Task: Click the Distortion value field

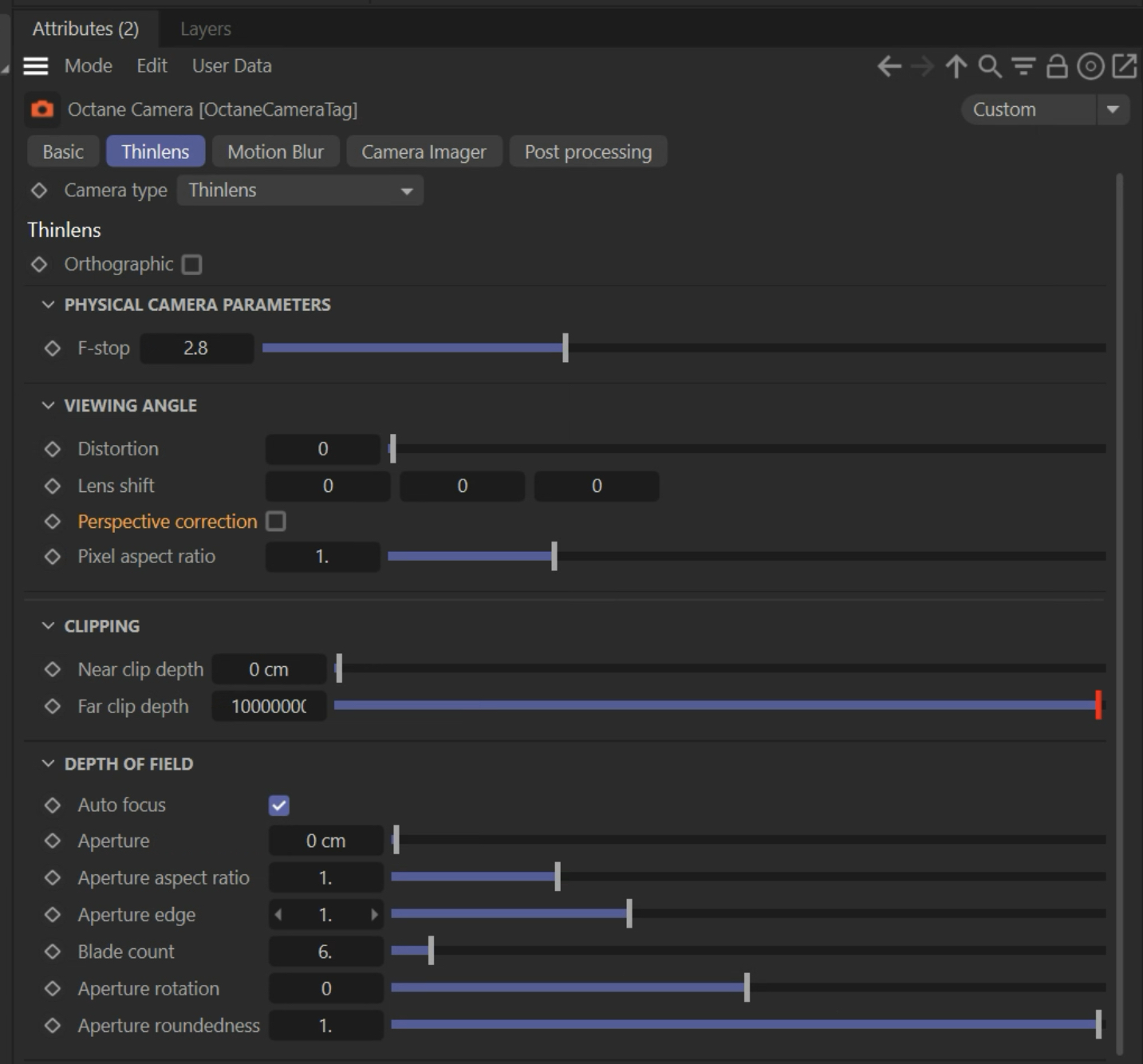Action: pos(323,449)
